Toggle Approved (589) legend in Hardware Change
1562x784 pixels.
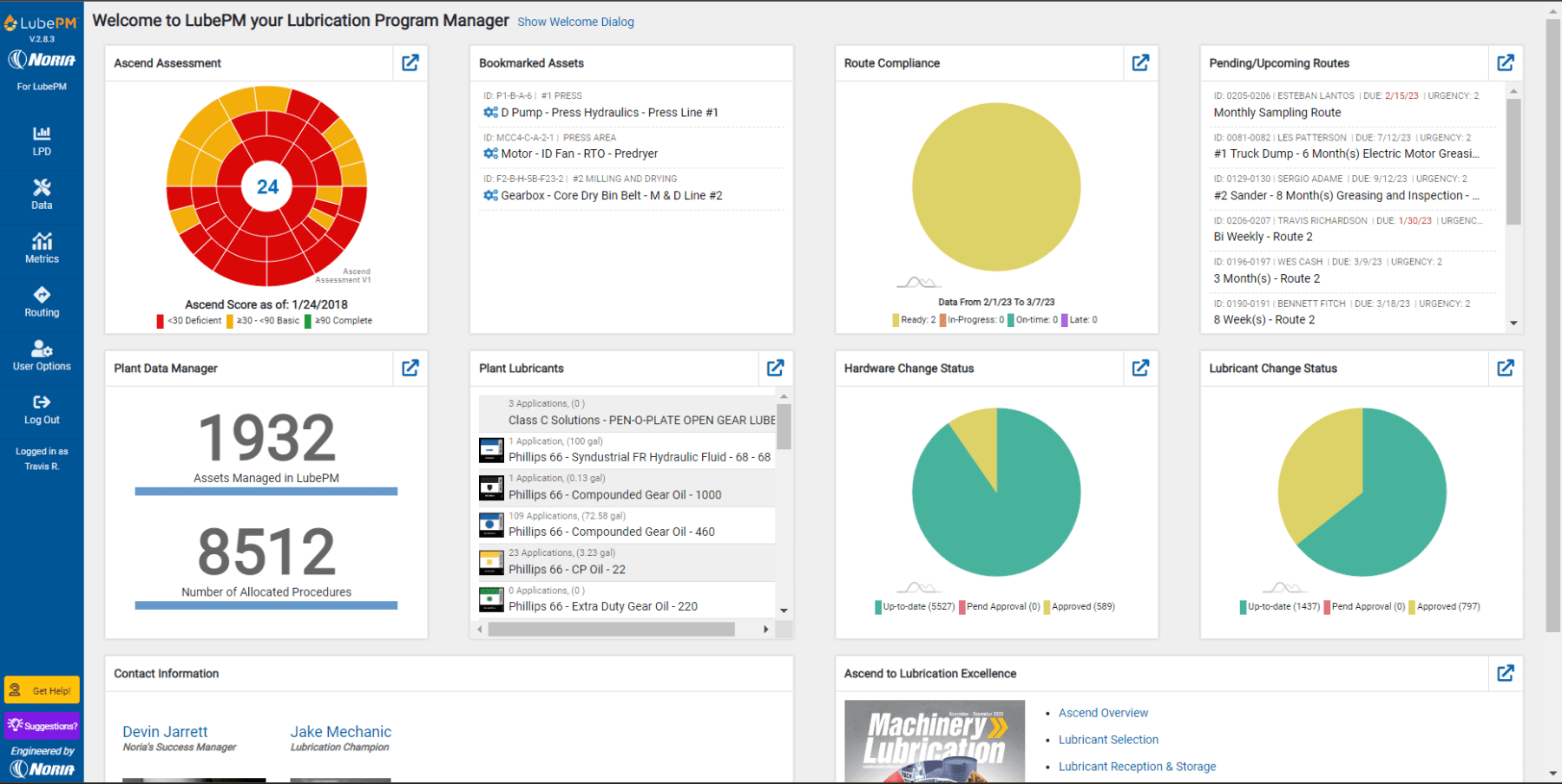1080,607
